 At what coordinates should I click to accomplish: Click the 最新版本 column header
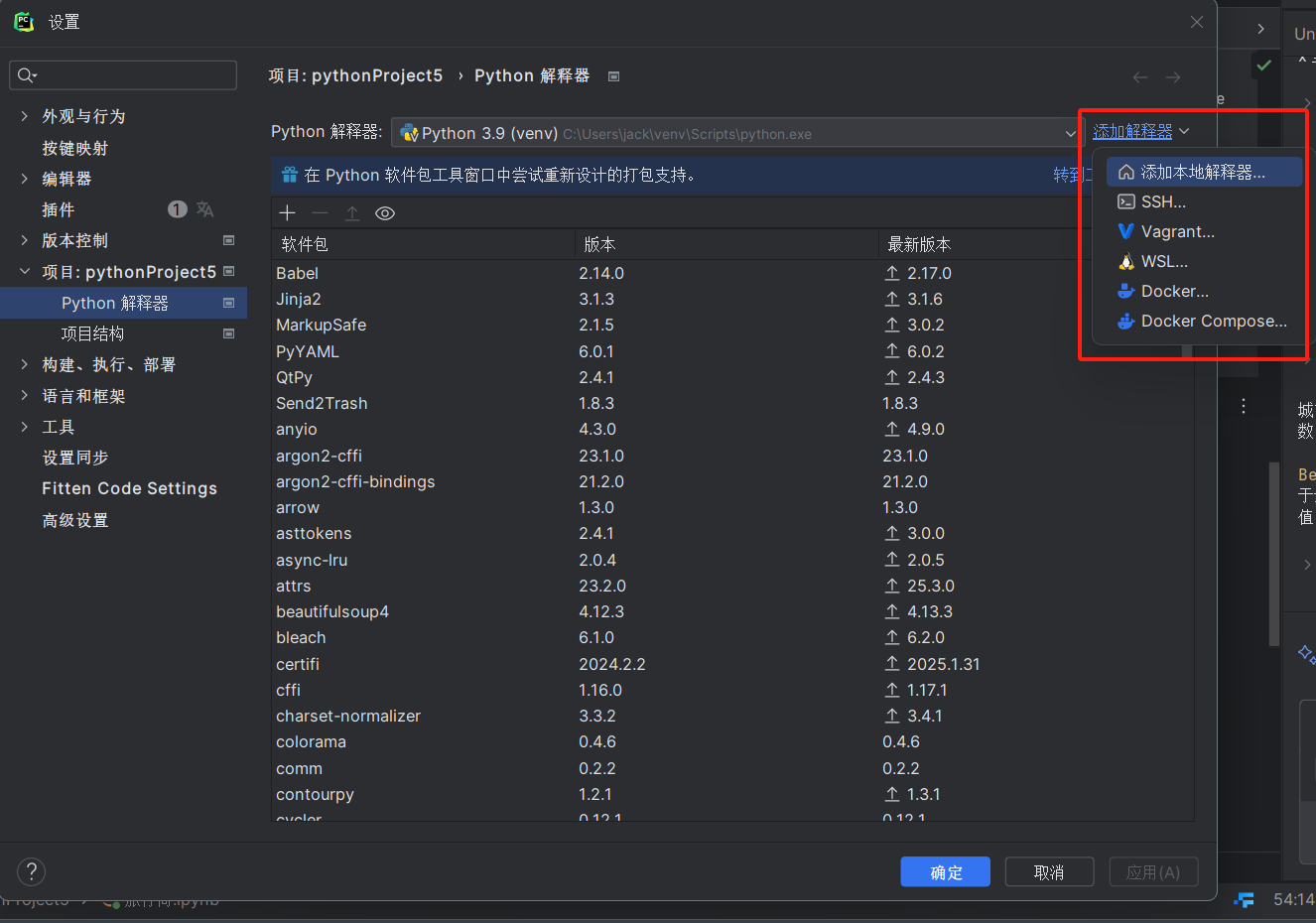[x=1036, y=244]
